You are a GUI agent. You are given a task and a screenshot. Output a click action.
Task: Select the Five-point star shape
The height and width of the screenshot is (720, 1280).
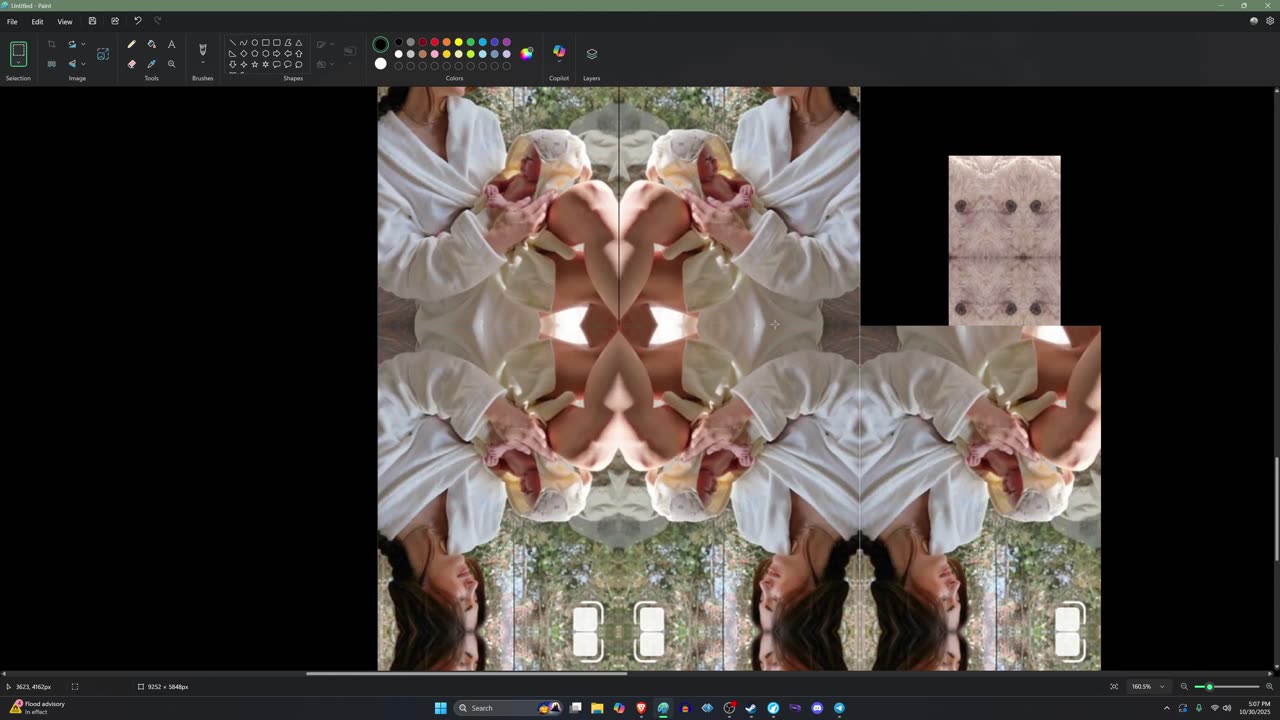[254, 65]
